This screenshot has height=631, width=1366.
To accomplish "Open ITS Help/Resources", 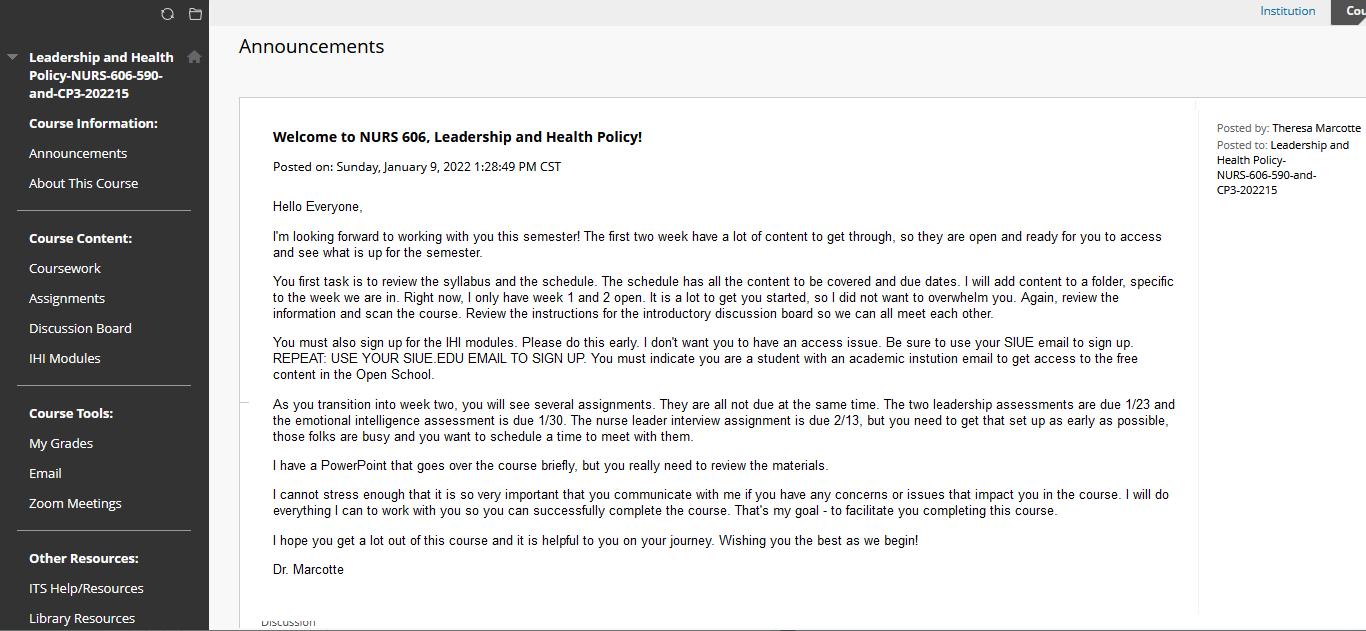I will [x=86, y=588].
